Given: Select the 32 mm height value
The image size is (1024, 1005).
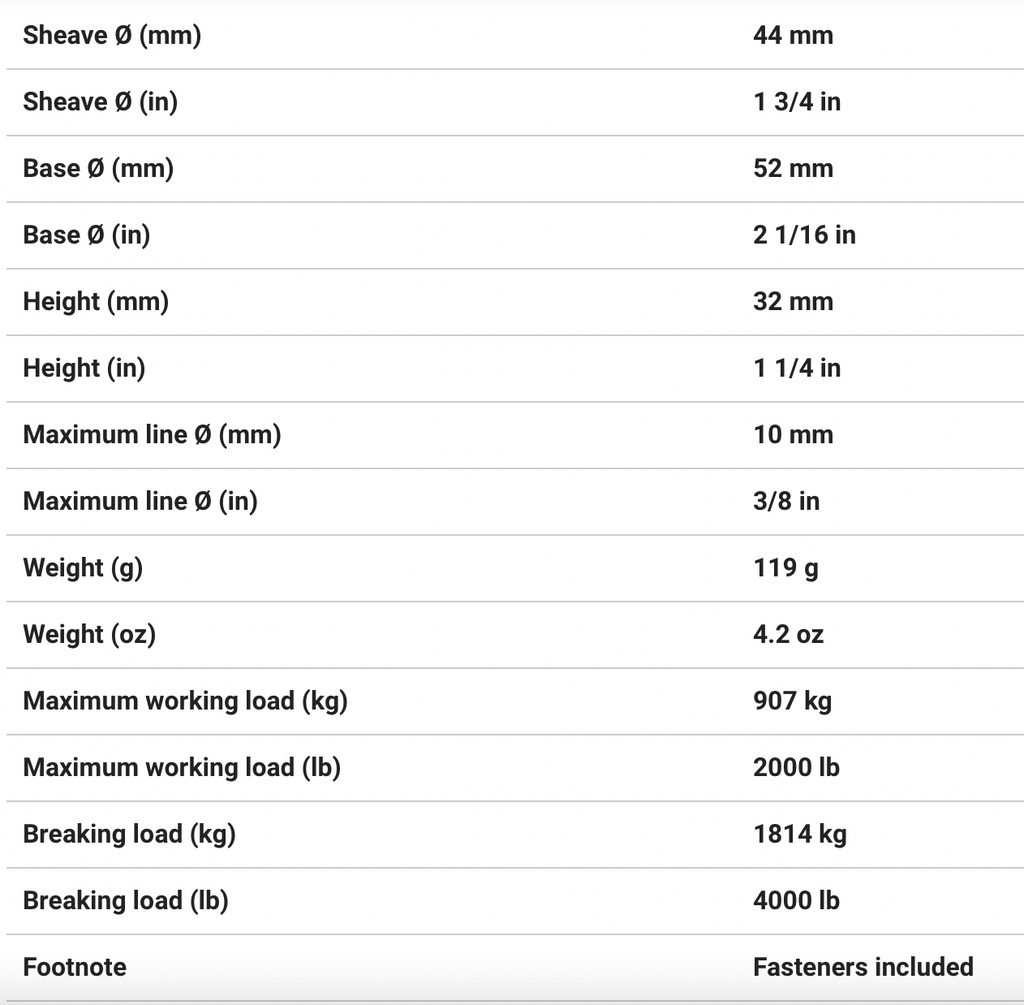Looking at the screenshot, I should [793, 301].
